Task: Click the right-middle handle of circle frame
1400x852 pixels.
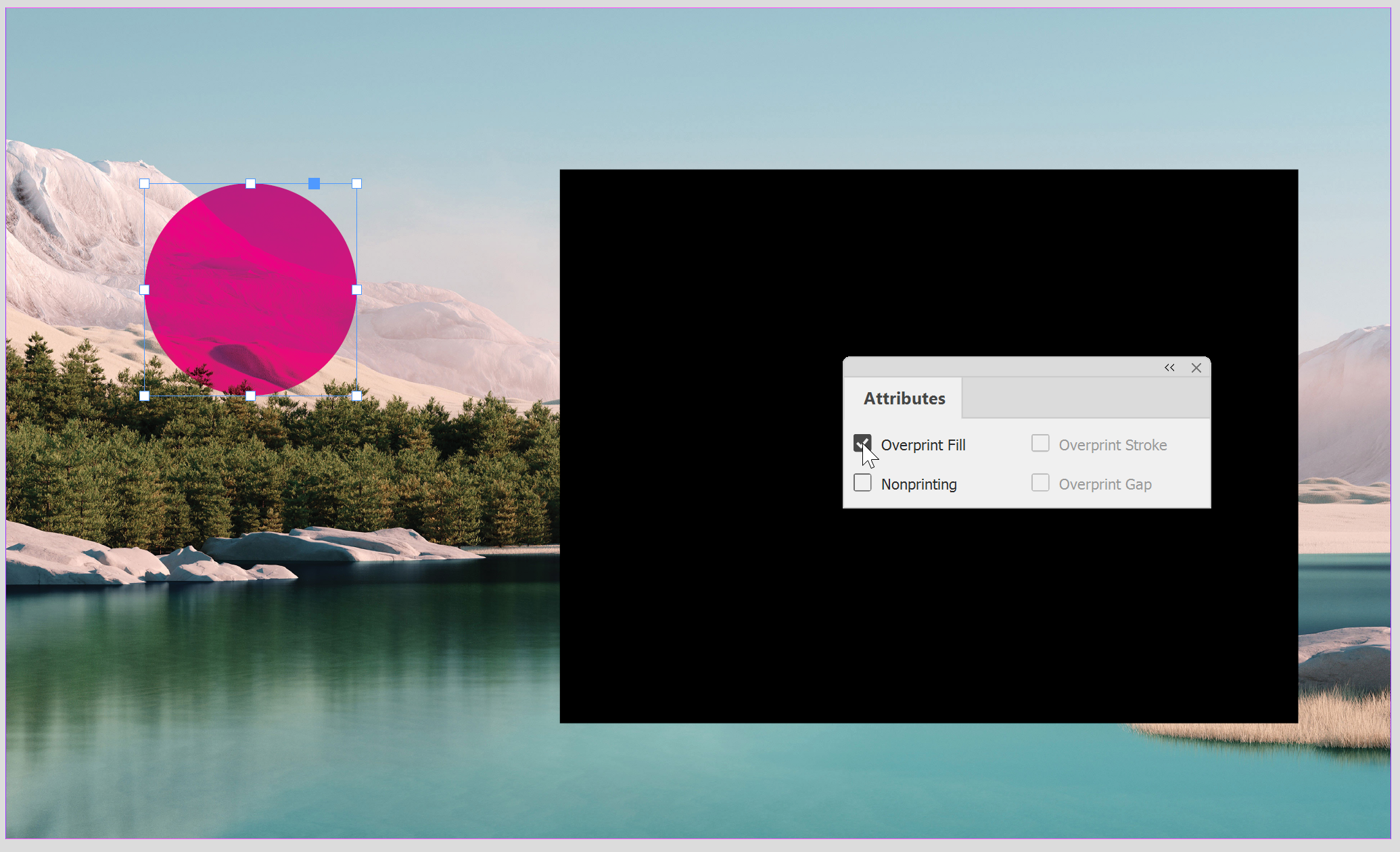Action: 357,289
